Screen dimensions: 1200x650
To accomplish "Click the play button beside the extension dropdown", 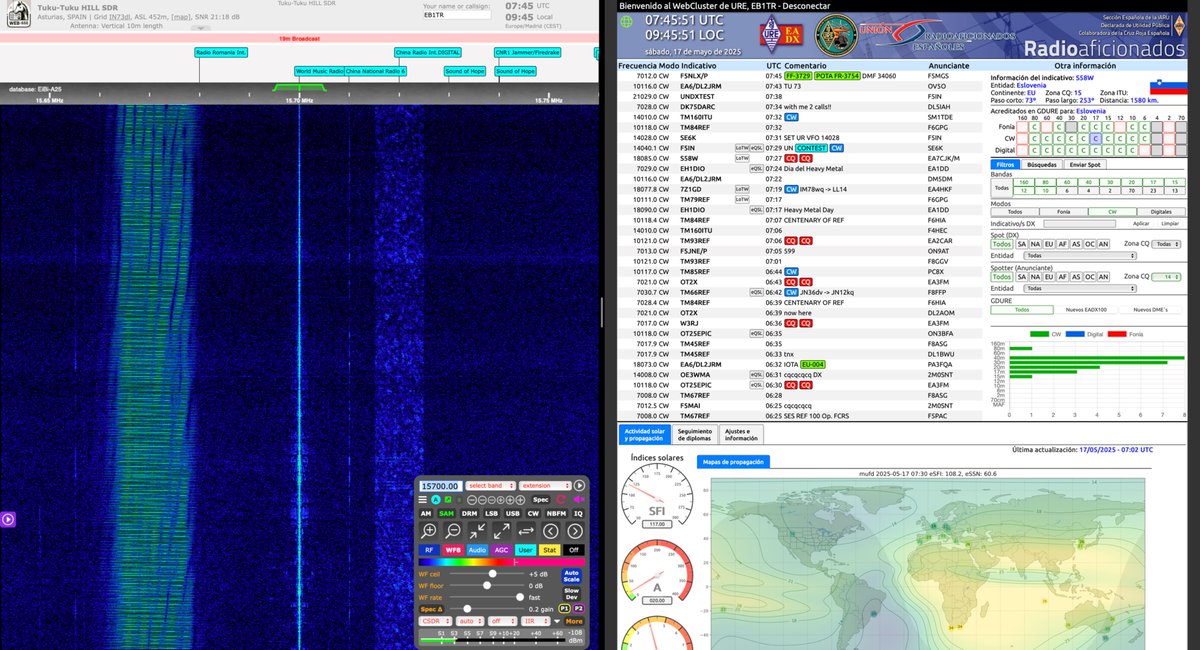I will pos(579,486).
